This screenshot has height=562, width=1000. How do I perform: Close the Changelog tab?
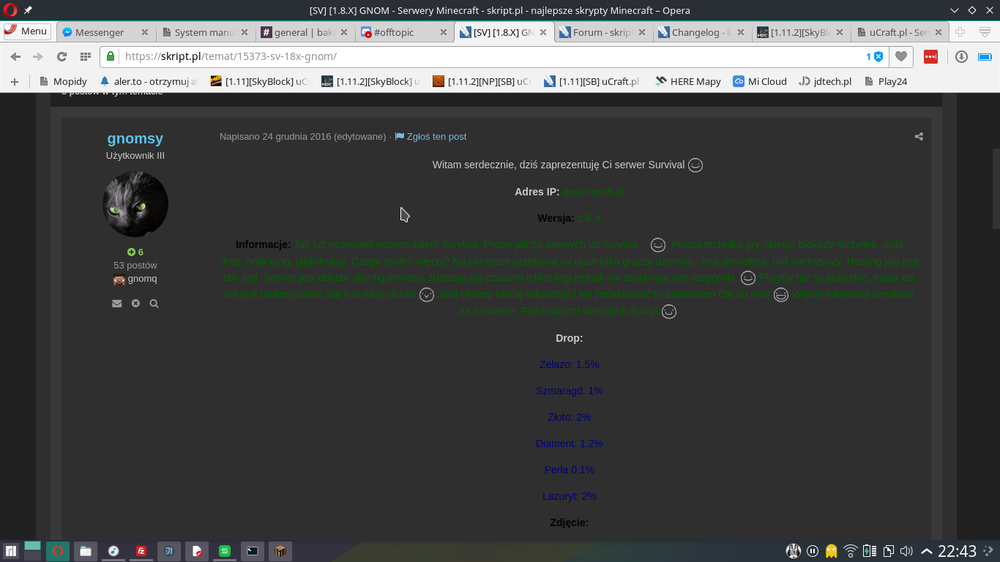click(740, 32)
